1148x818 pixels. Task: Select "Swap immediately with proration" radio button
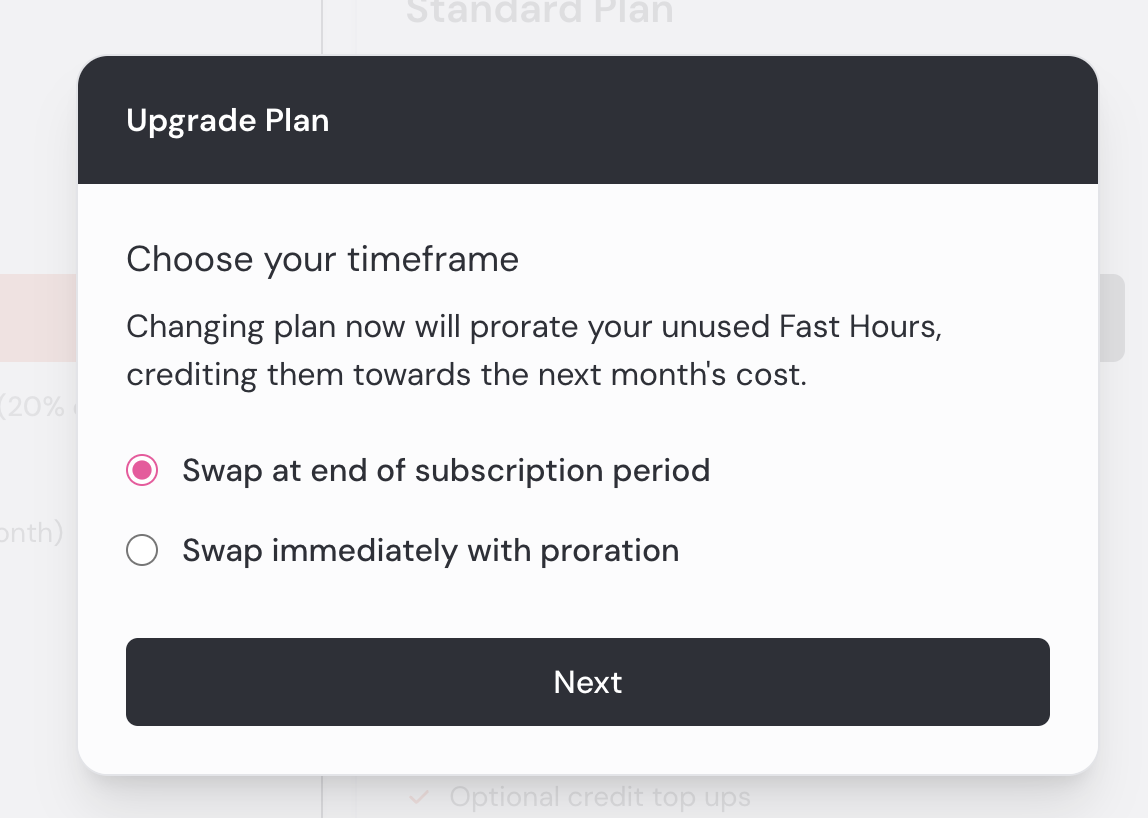[142, 550]
